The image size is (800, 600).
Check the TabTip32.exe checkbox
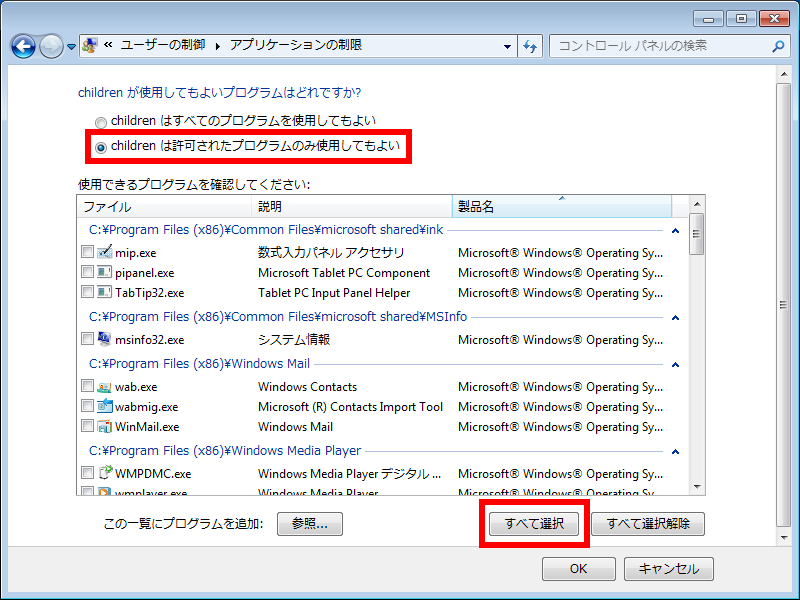tap(87, 291)
